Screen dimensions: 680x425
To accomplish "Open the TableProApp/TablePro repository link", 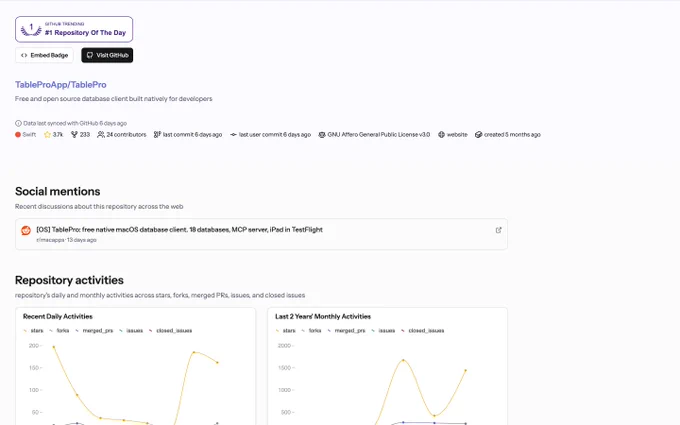I will 61,85.
